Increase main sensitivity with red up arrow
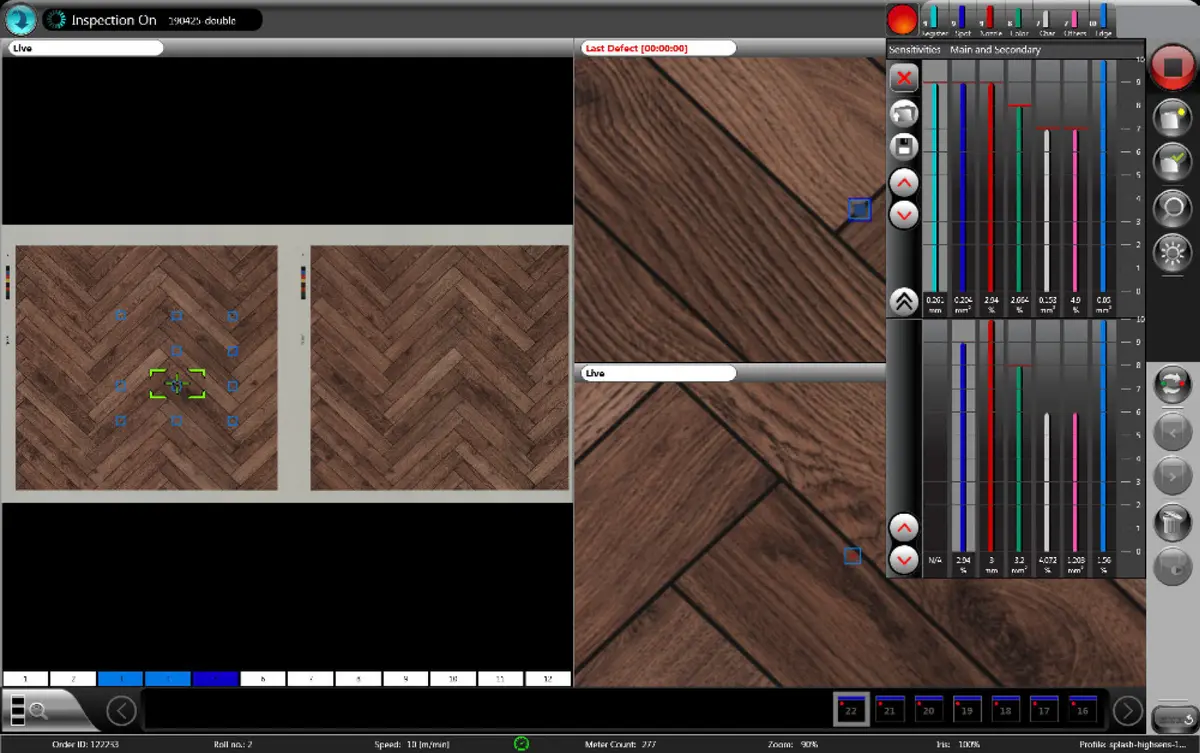This screenshot has height=753, width=1200. tap(903, 183)
